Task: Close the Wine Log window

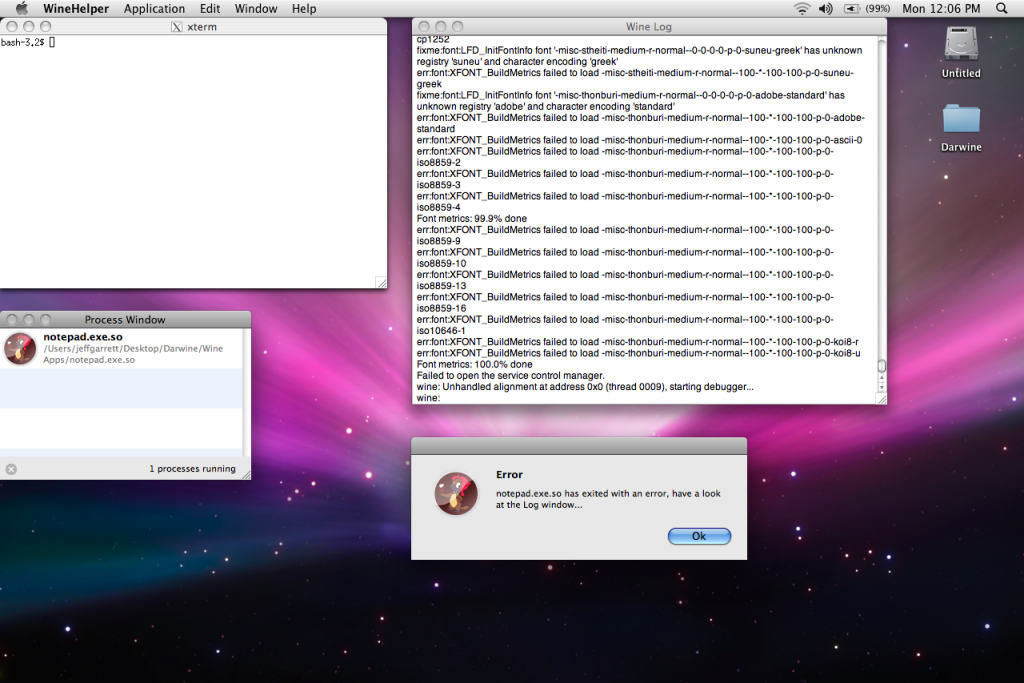Action: pyautogui.click(x=424, y=27)
